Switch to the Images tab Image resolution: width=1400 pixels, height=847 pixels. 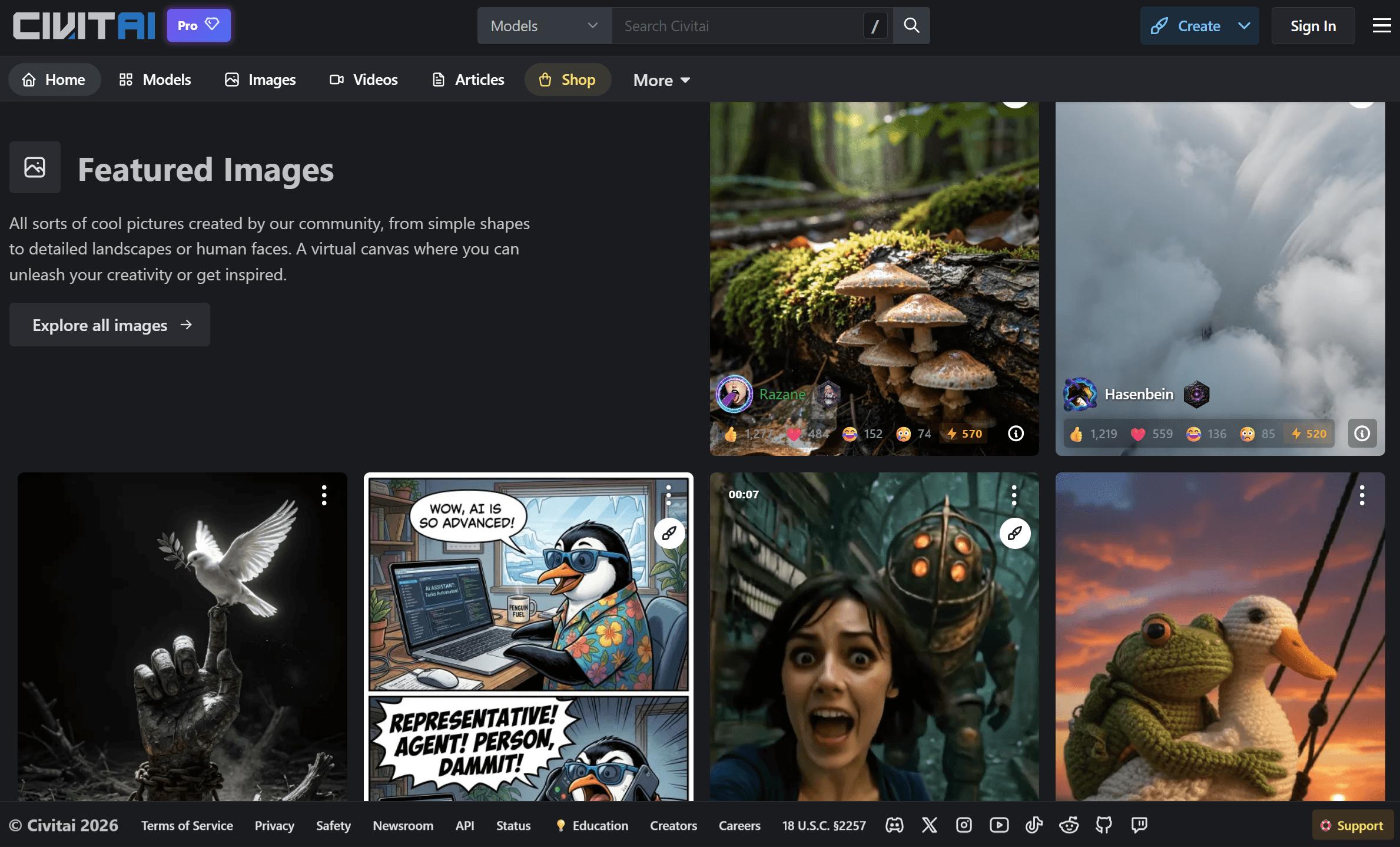point(260,80)
